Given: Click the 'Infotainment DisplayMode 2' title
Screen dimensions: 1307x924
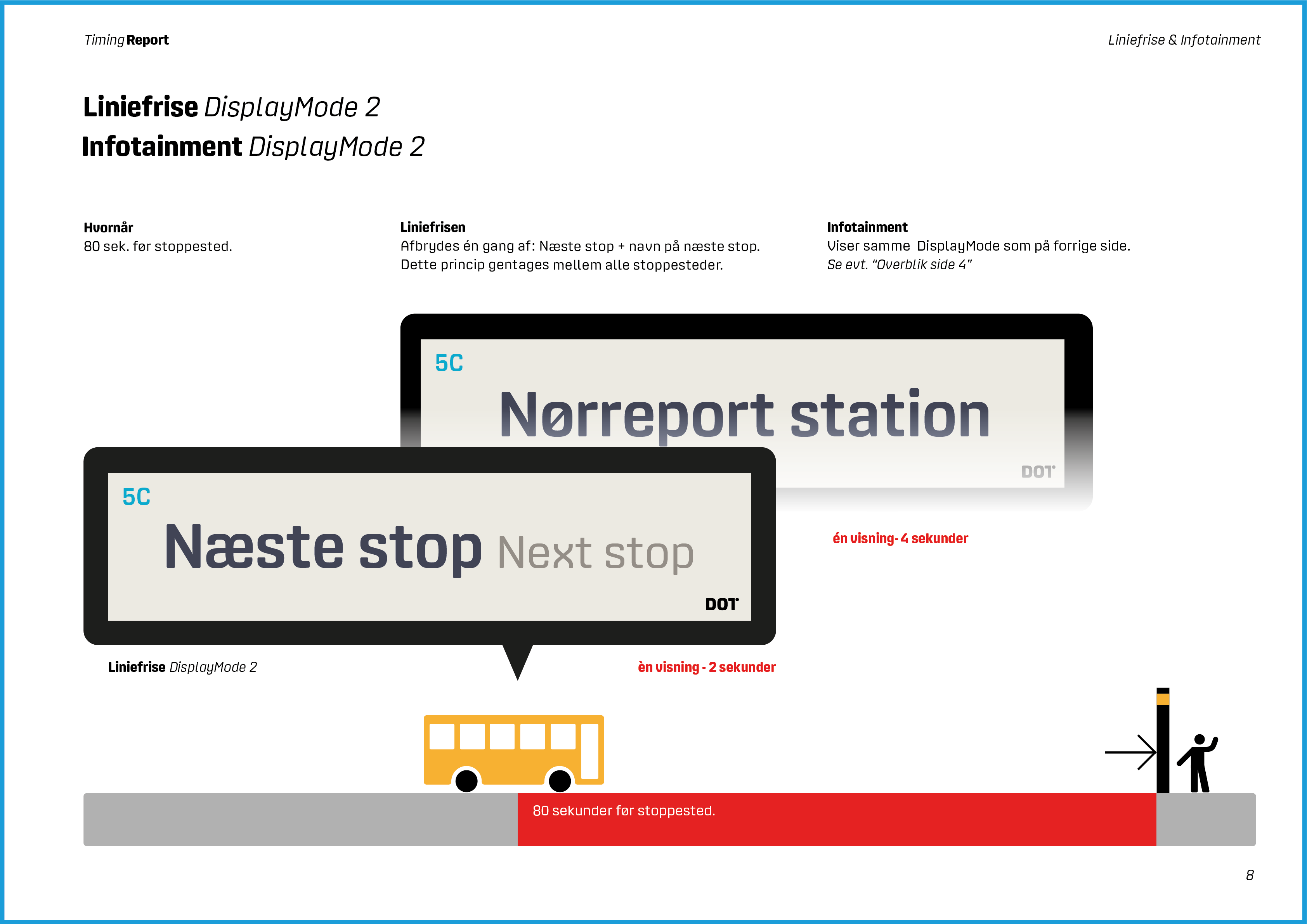Looking at the screenshot, I should (253, 147).
